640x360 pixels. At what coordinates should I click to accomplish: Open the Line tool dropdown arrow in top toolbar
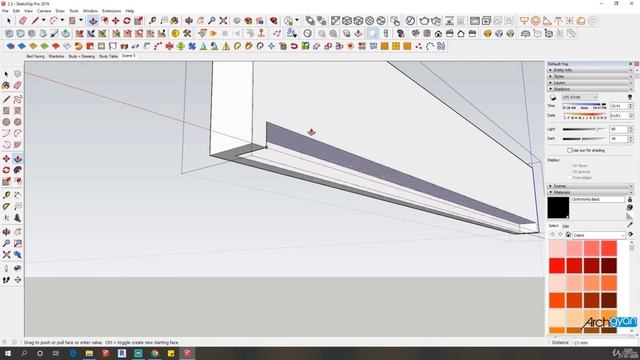tap(43, 20)
